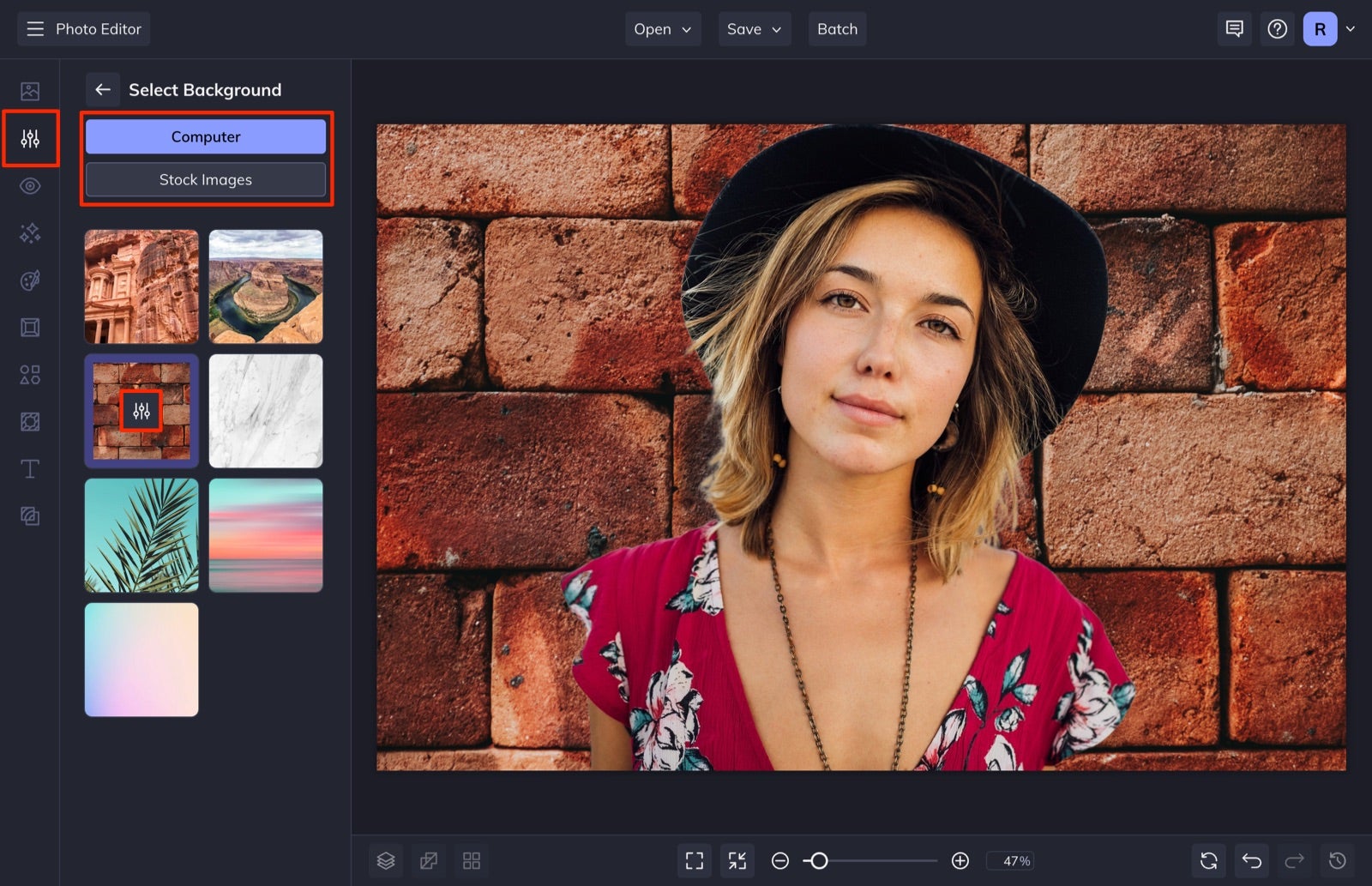
Task: Expand the account menu chevron next to R
Action: click(x=1351, y=28)
